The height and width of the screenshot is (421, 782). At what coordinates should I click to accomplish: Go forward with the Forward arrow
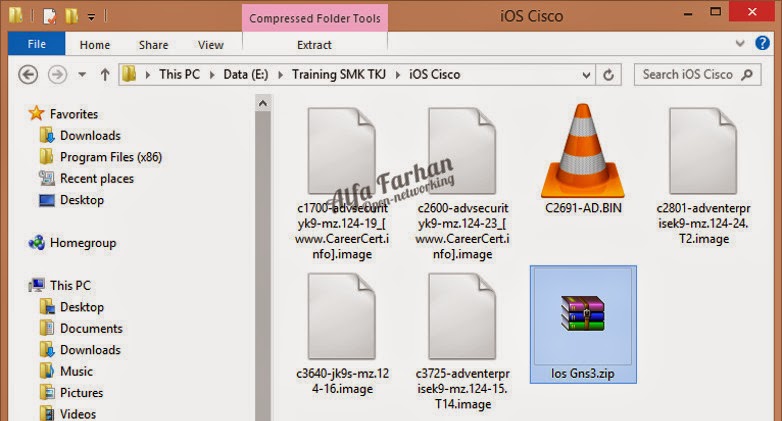(57, 75)
